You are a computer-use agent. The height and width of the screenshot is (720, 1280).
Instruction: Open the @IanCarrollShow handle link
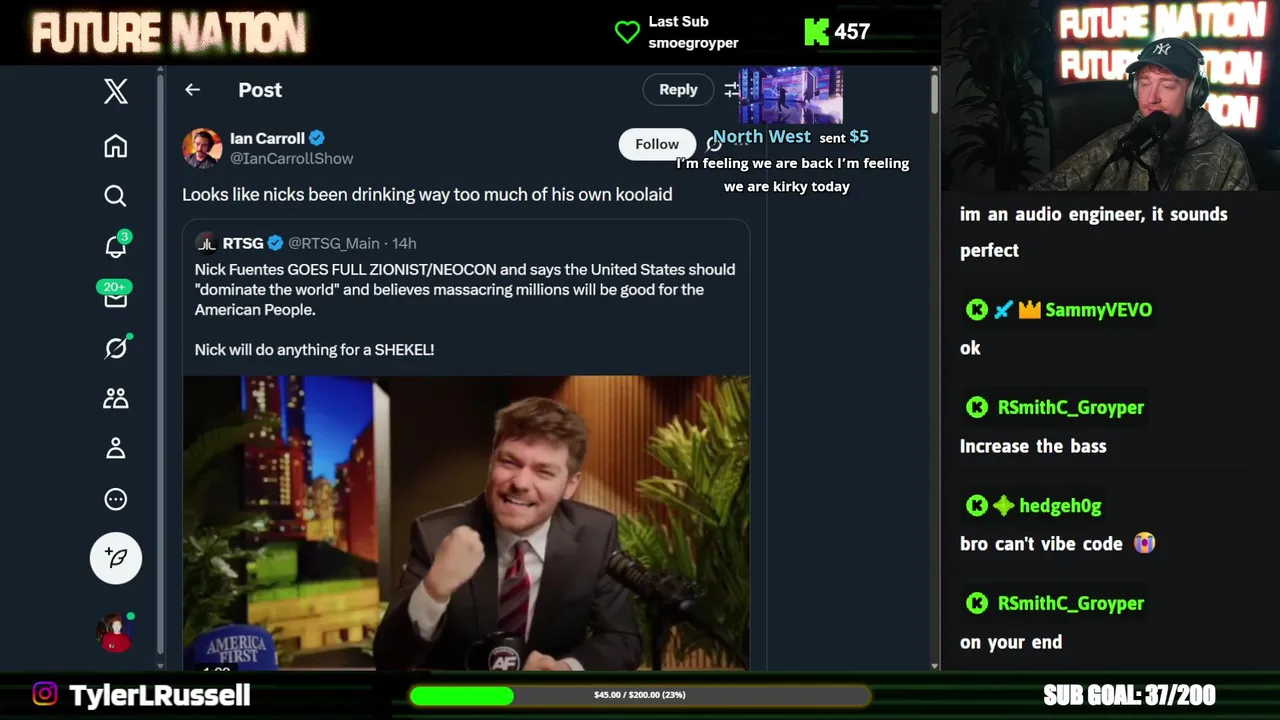coord(292,158)
